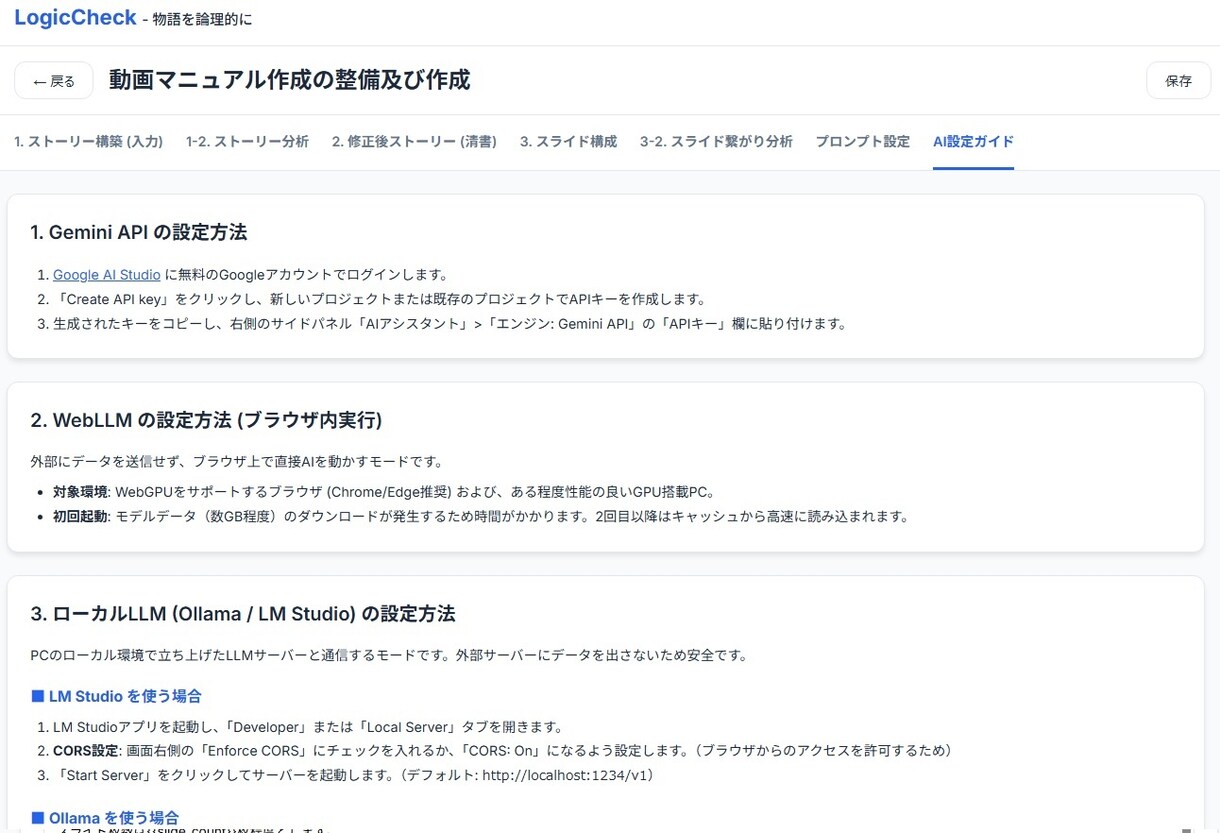Click the 初回起動 bullet item
The width and height of the screenshot is (1220, 833).
click(x=481, y=517)
